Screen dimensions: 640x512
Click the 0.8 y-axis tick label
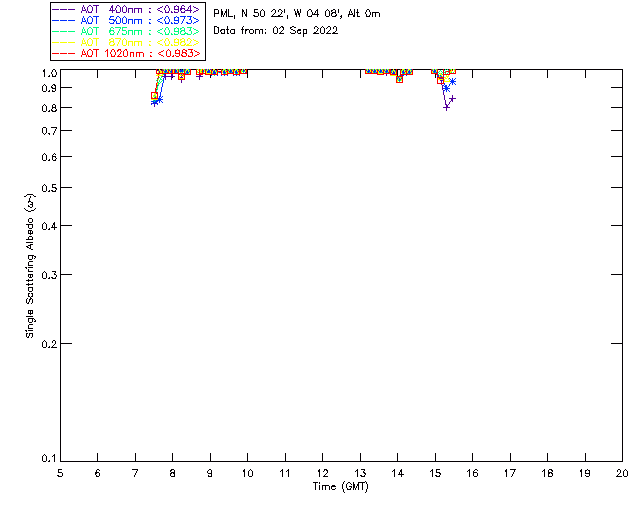49,108
